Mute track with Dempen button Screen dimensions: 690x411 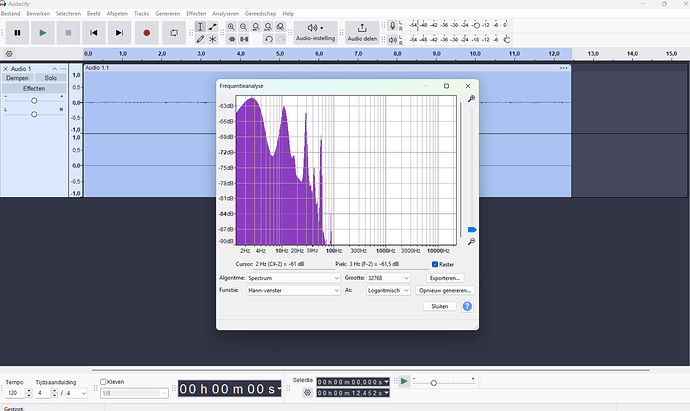17,78
